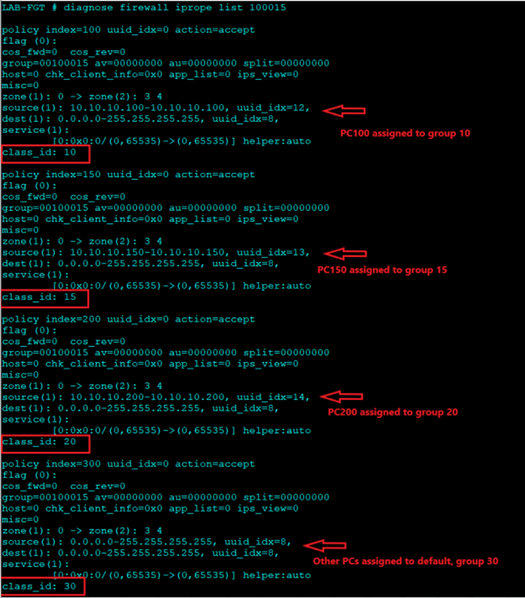The image size is (525, 598).
Task: Click the LAB-FGT prompt text
Action: pyautogui.click(x=24, y=8)
